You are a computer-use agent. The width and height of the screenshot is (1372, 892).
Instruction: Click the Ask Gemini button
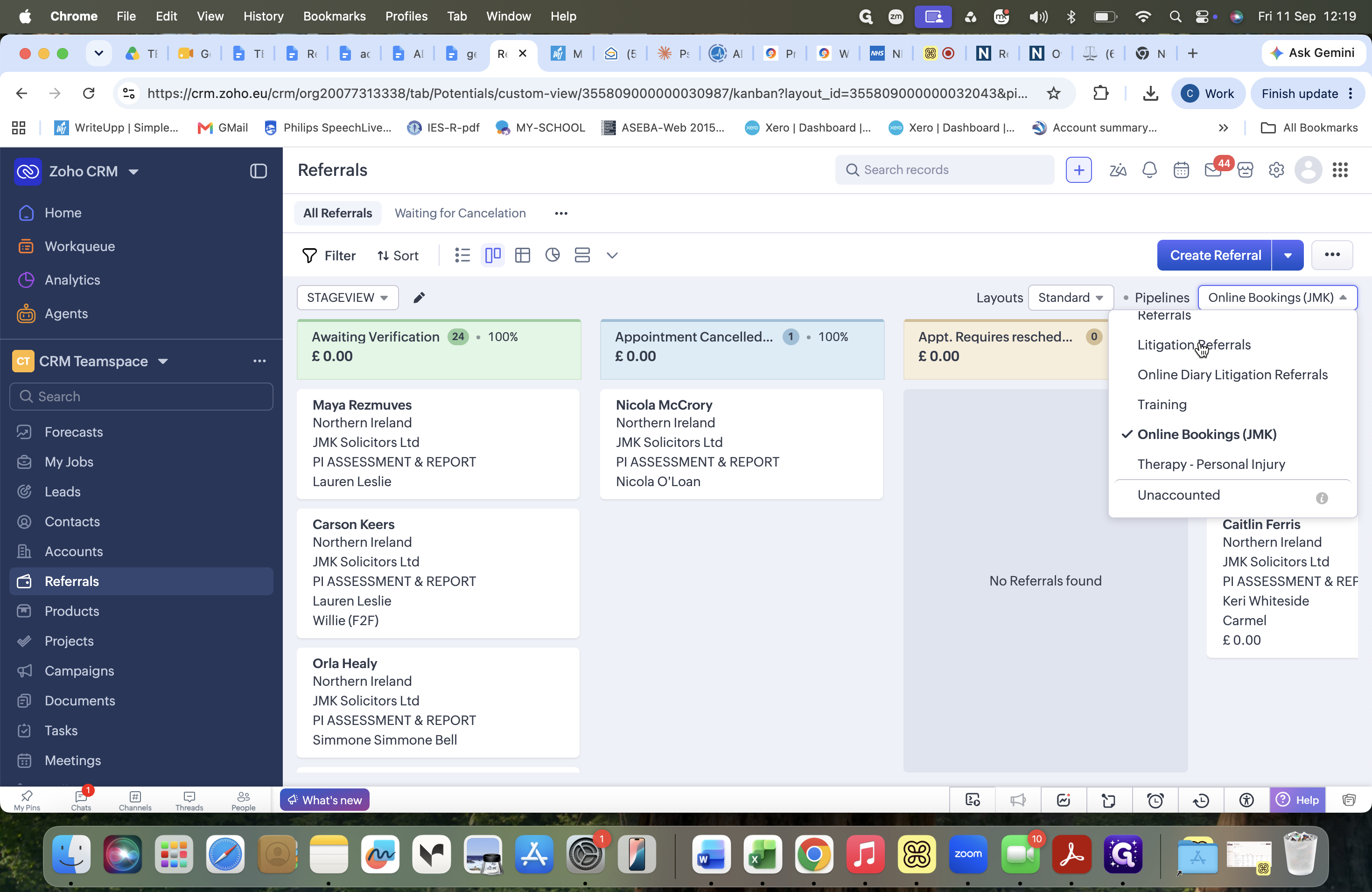pyautogui.click(x=1313, y=53)
